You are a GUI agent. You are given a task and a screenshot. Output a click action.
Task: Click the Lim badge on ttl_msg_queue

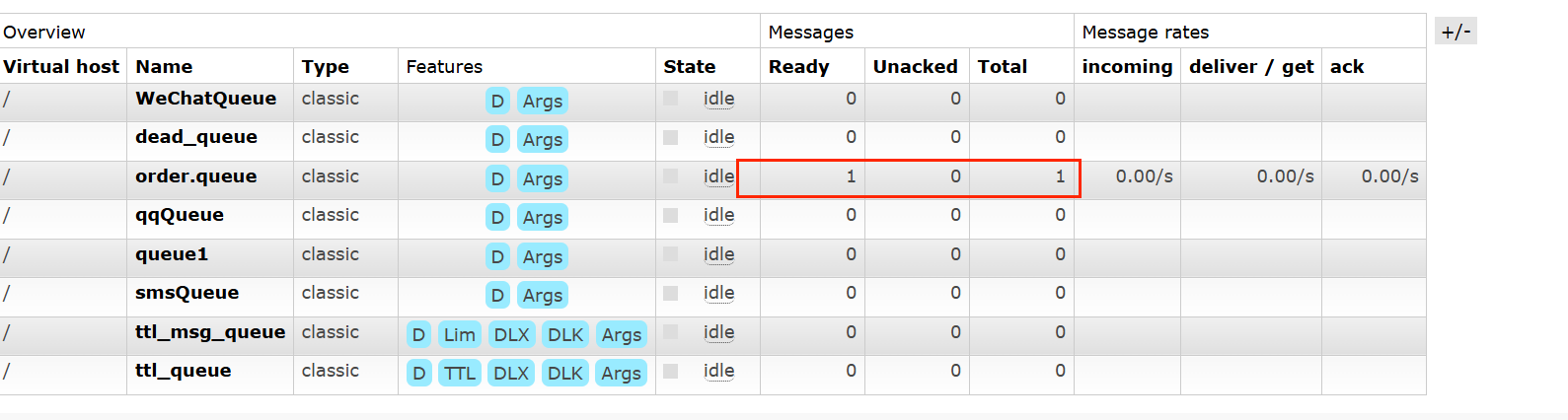click(x=460, y=335)
